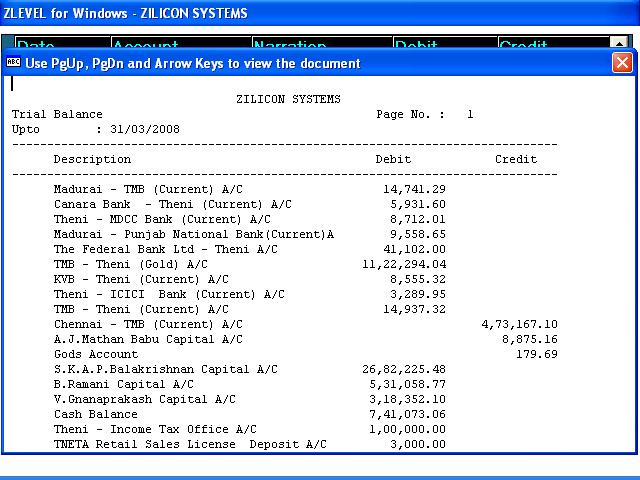This screenshot has width=640, height=480.
Task: Click debit amount 9,558.65
Action: click(418, 234)
